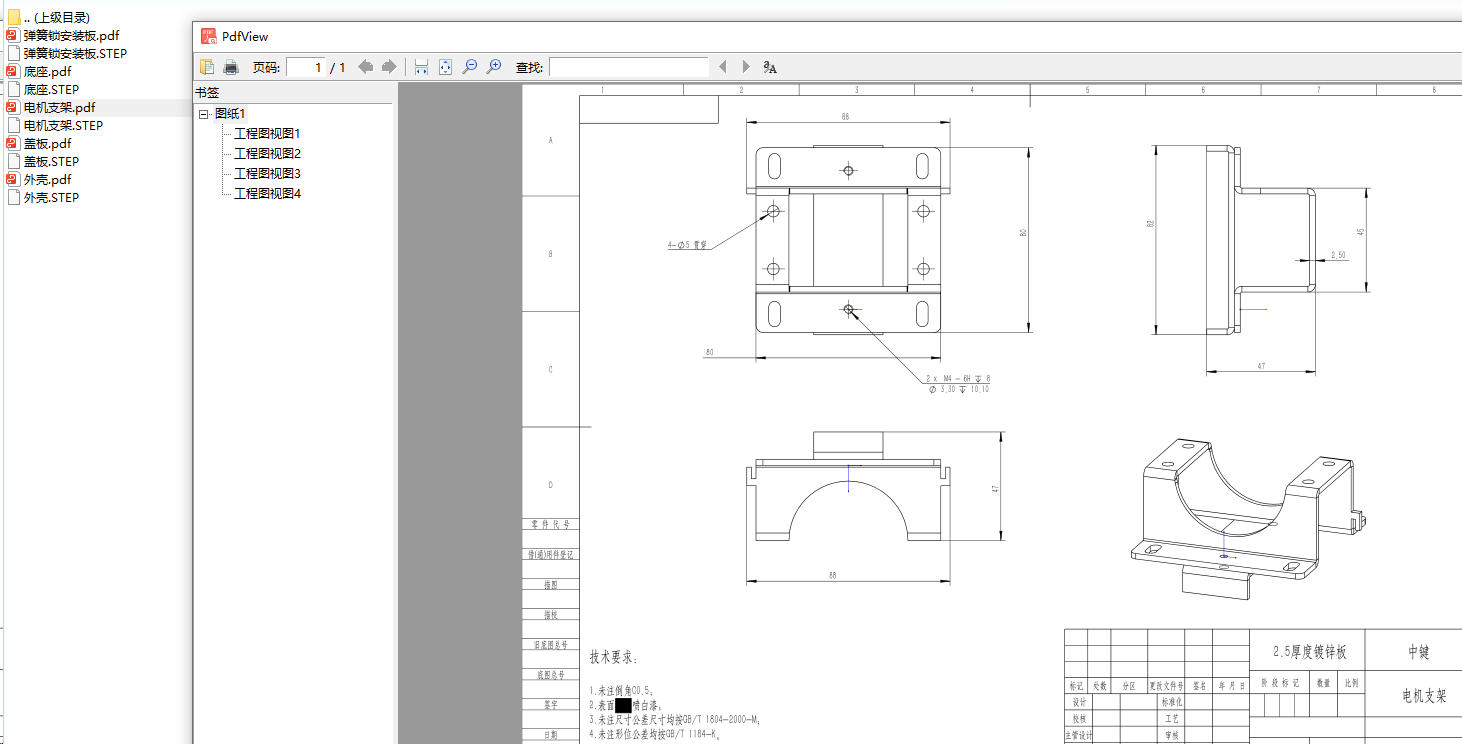Click the fit page icon
The height and width of the screenshot is (744, 1462).
pos(445,67)
